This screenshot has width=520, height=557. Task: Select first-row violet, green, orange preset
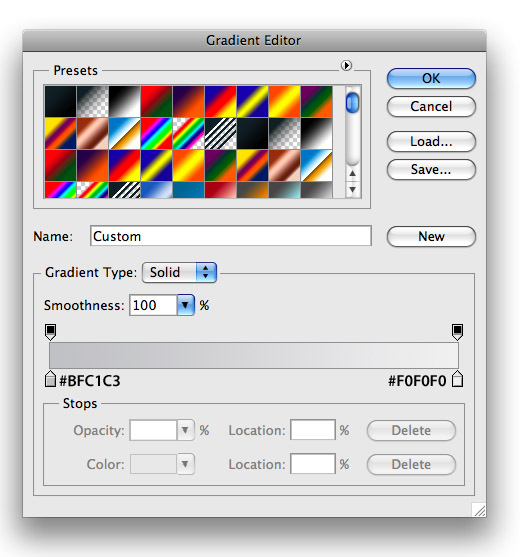316,102
